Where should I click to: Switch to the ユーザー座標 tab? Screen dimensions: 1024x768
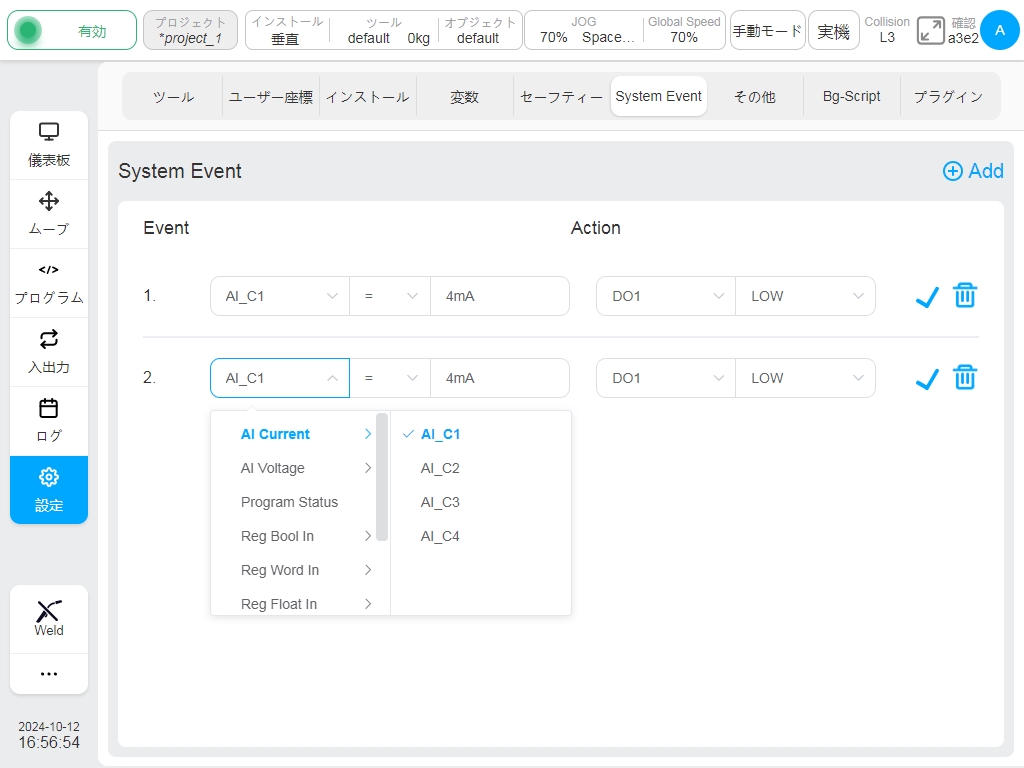pyautogui.click(x=270, y=97)
